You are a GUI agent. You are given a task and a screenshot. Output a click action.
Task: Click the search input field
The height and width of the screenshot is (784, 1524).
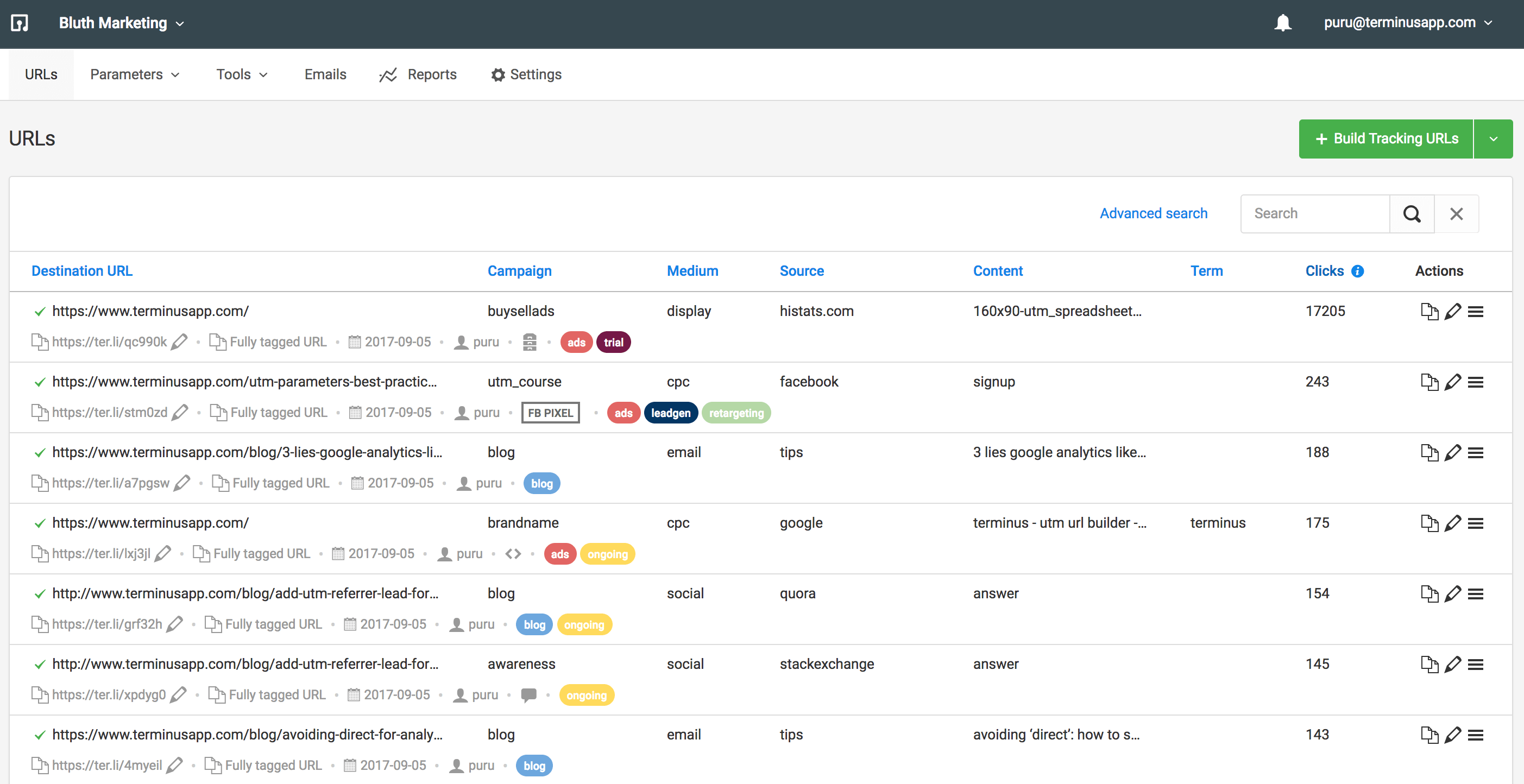click(1316, 213)
